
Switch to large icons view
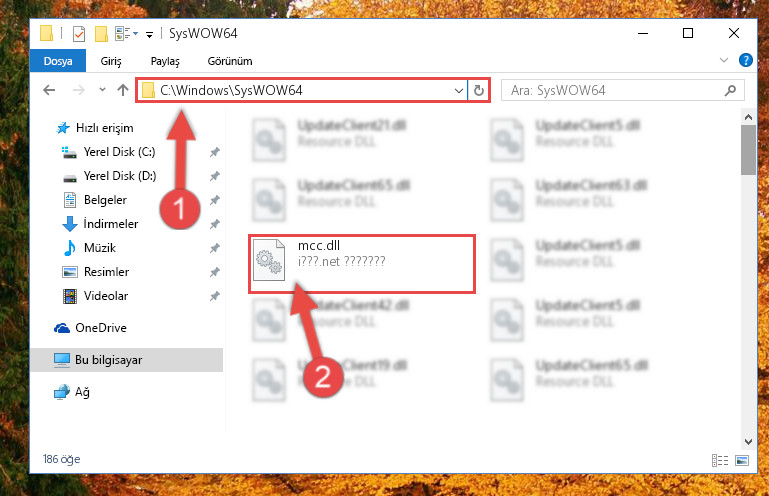coord(742,460)
